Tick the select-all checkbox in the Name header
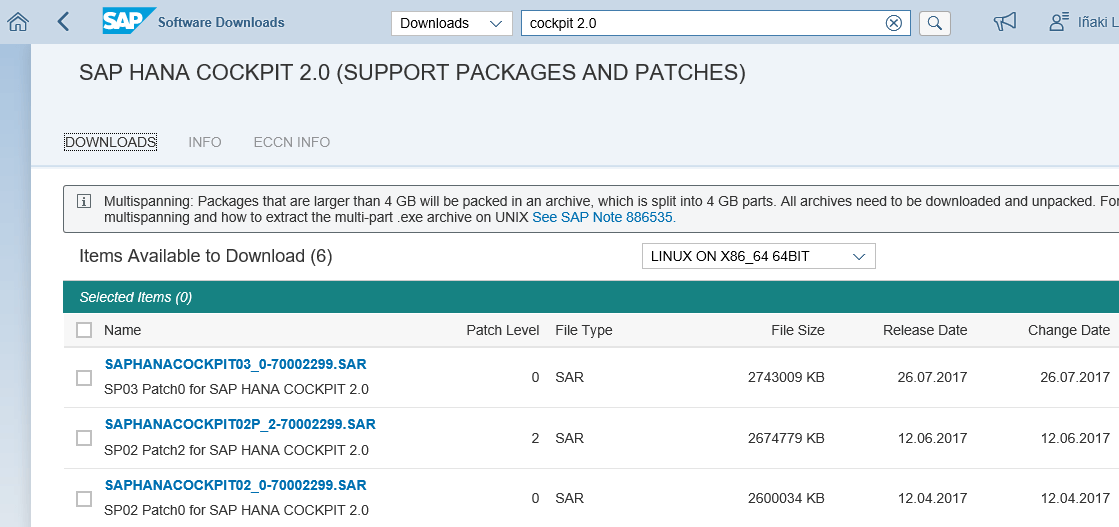This screenshot has height=527, width=1119. pos(84,330)
